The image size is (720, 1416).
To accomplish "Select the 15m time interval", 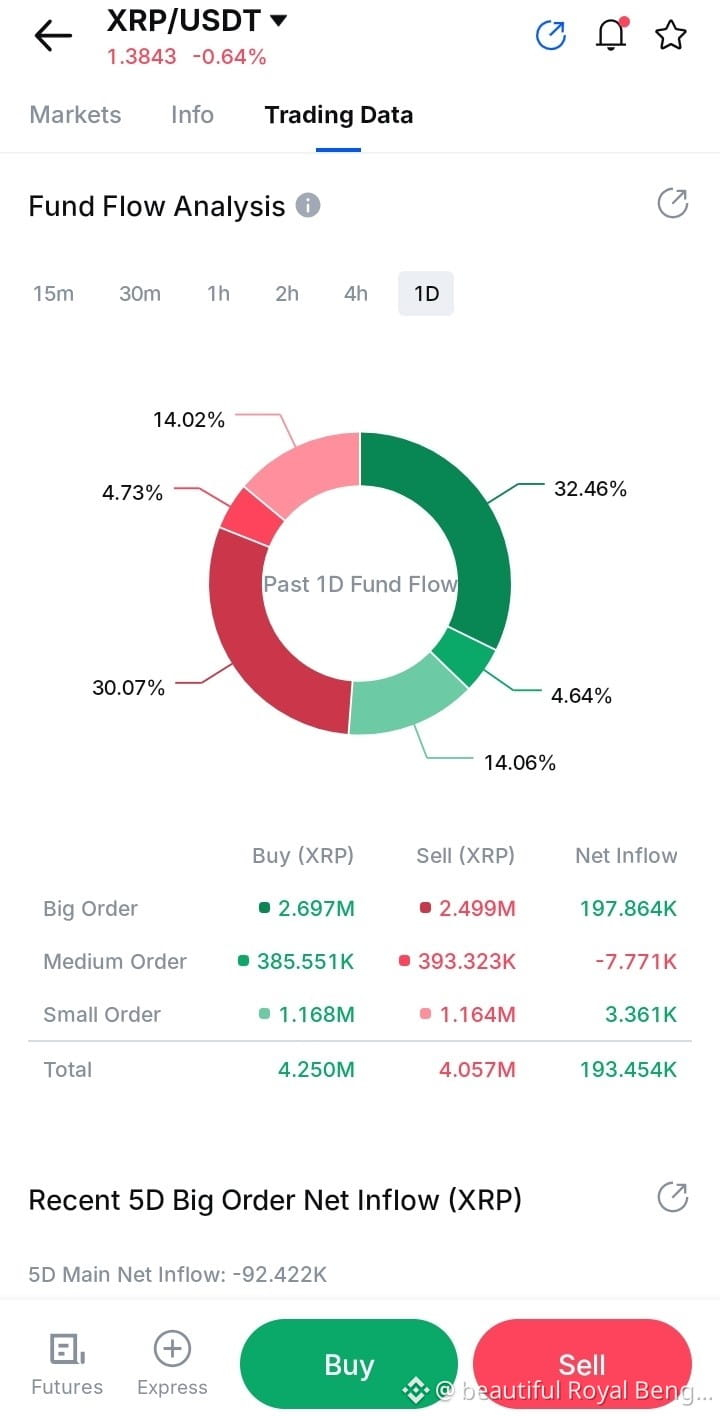I will 53,293.
